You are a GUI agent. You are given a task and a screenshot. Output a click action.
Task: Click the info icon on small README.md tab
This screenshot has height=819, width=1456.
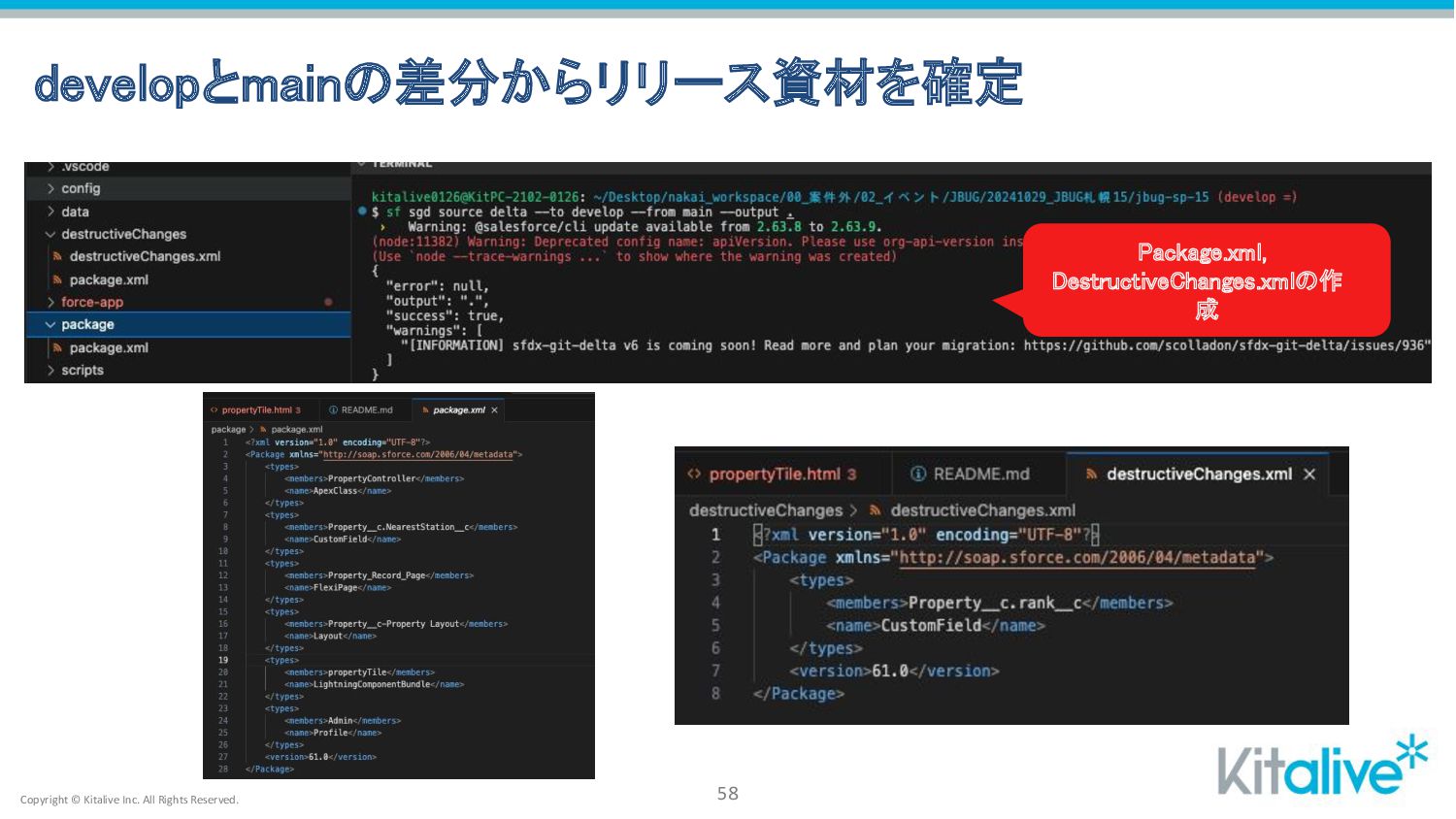pos(333,410)
